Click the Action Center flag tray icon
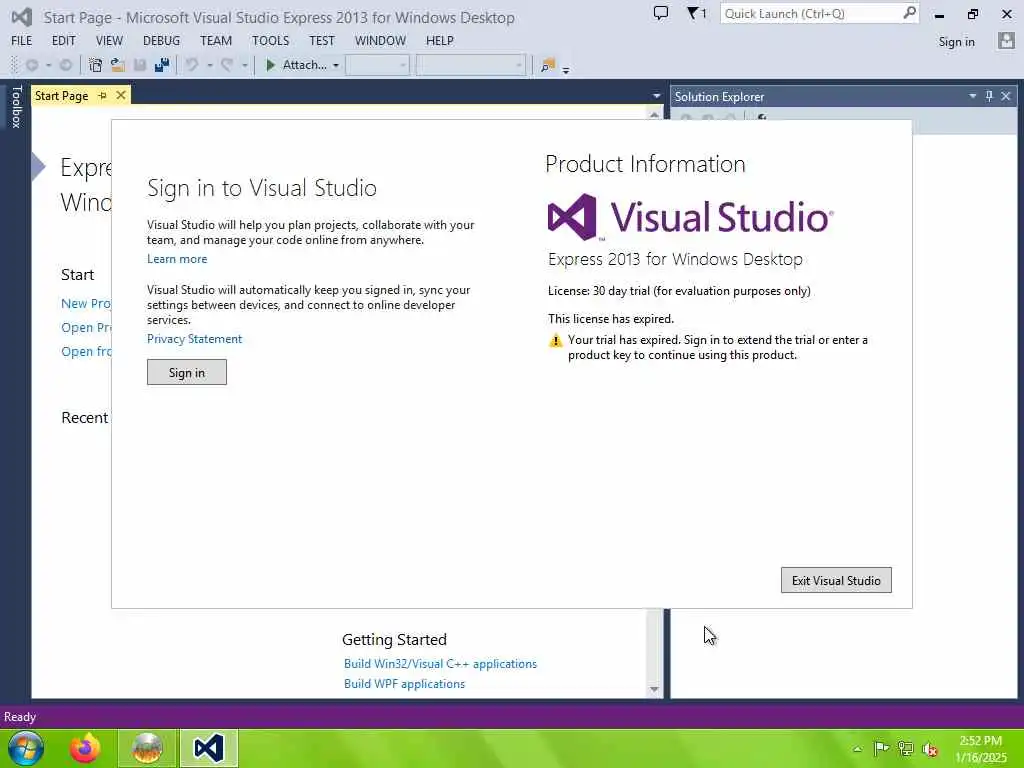Viewport: 1024px width, 768px height. 881,748
